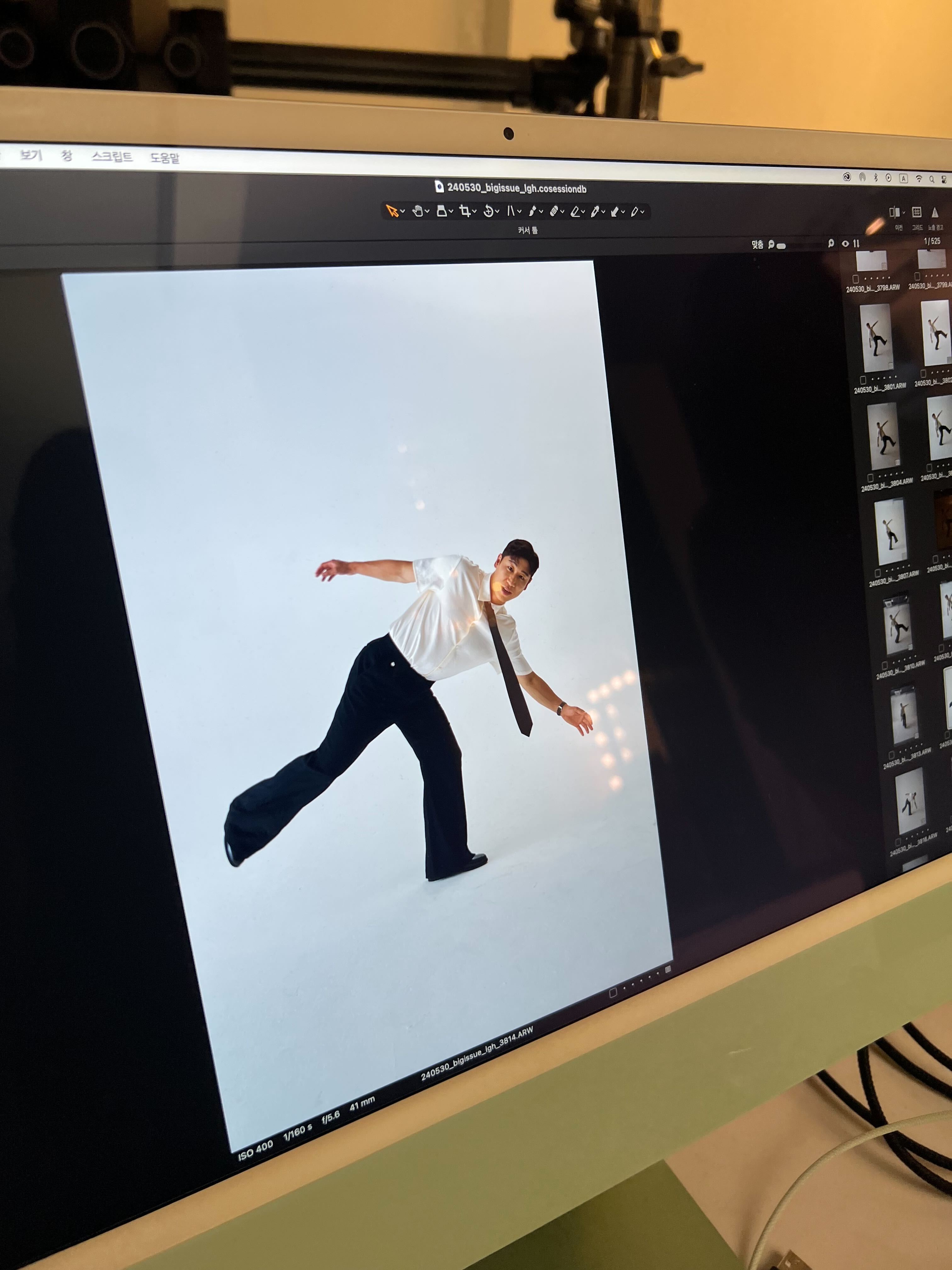
Task: Click the rating dots under 3801.ARW thumbnail
Action: (884, 378)
